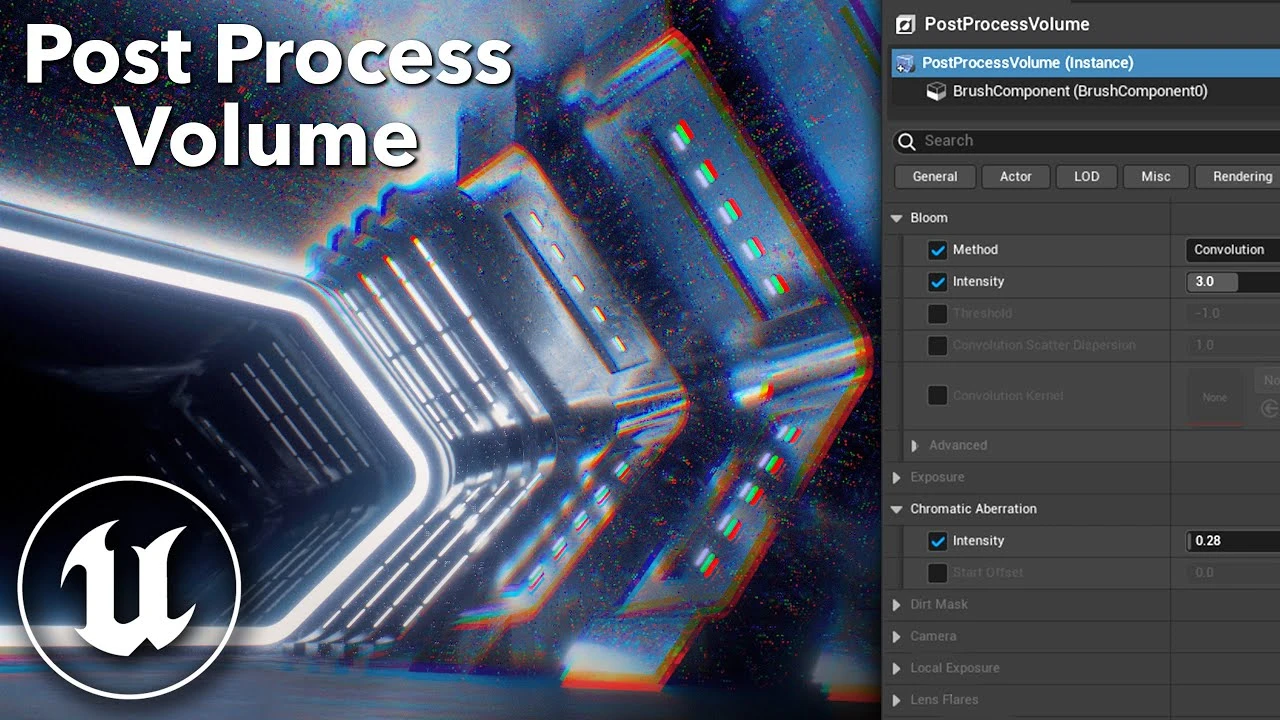Collapse the Chromatic Aberration section
This screenshot has height=720, width=1280.
click(x=897, y=509)
